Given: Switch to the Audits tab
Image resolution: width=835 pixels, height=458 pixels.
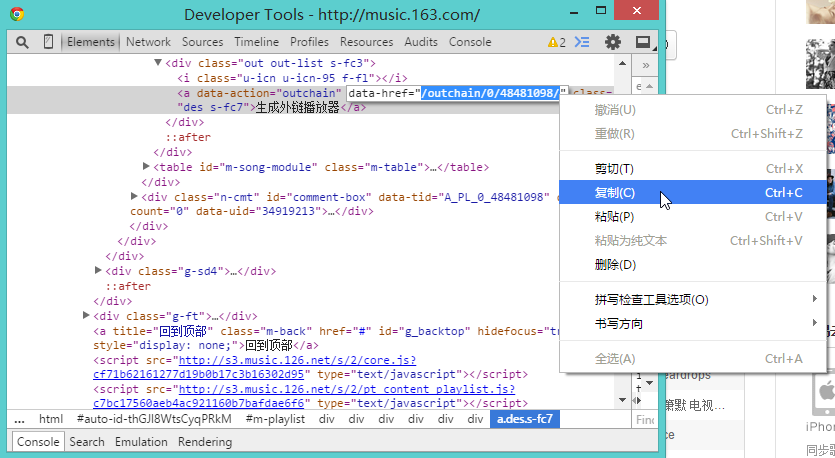Looking at the screenshot, I should click(421, 42).
